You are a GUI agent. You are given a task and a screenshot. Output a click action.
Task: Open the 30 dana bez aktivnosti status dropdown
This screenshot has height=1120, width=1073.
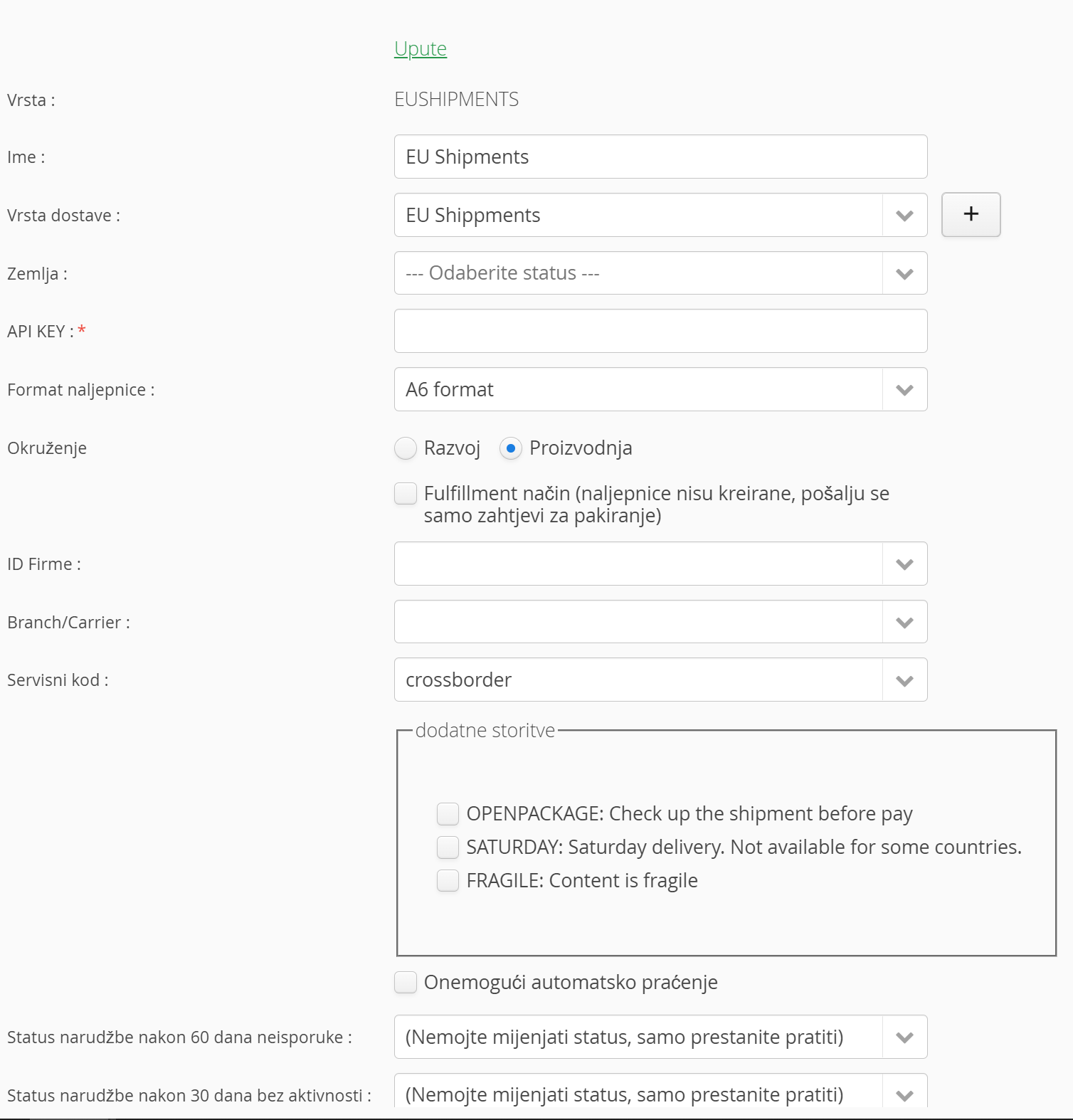coord(660,1091)
